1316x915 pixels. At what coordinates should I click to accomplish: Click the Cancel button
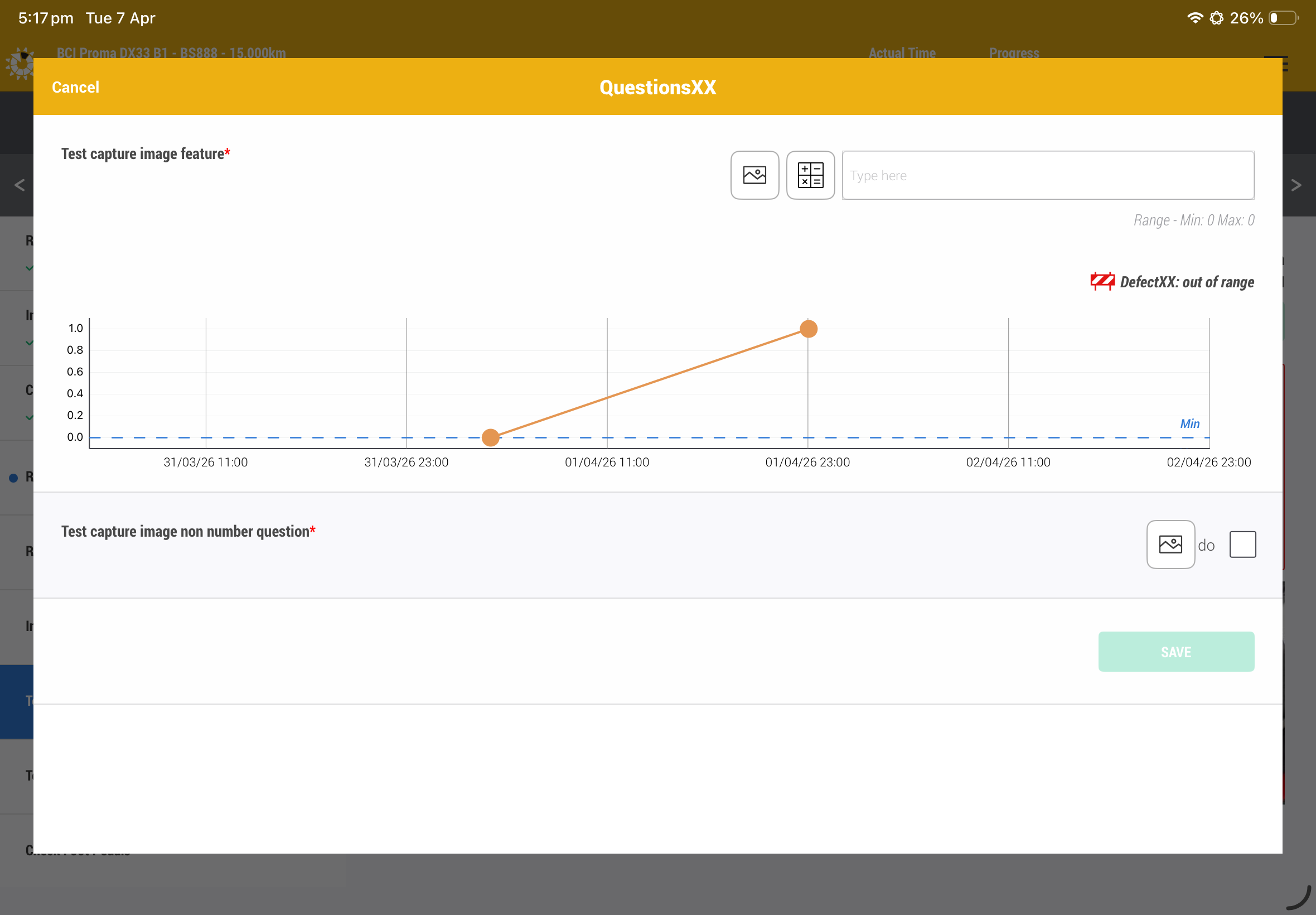pos(75,87)
